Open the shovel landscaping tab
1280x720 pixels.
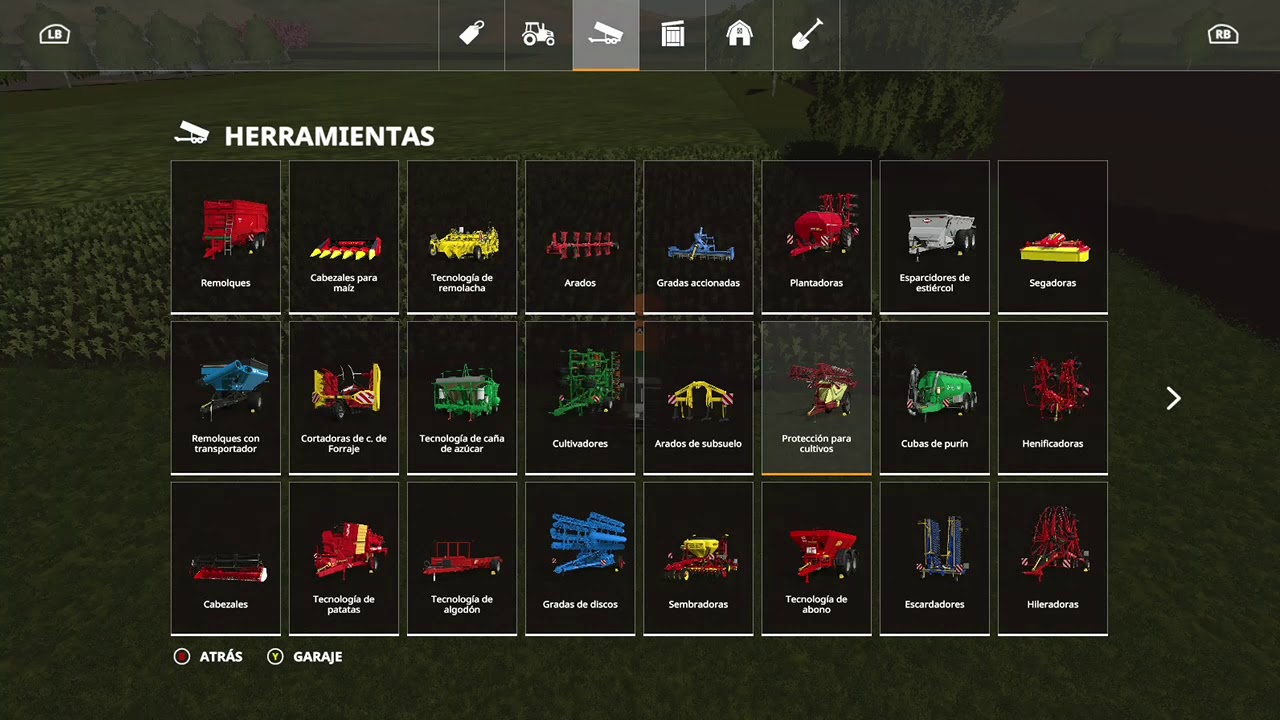tap(806, 34)
